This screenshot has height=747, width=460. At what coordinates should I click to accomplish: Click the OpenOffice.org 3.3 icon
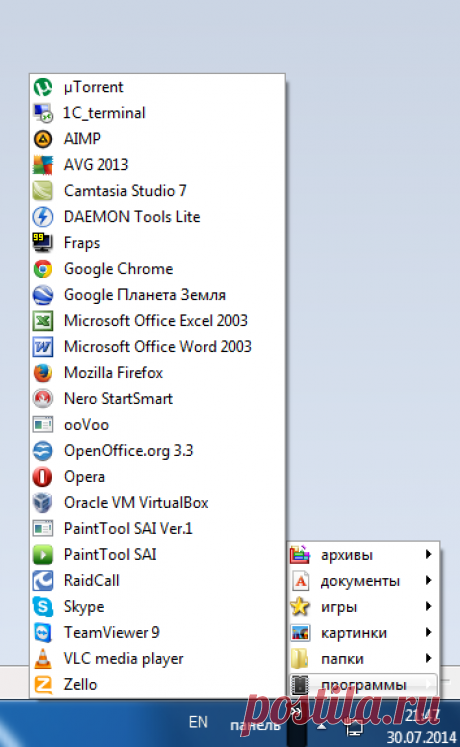coord(43,451)
